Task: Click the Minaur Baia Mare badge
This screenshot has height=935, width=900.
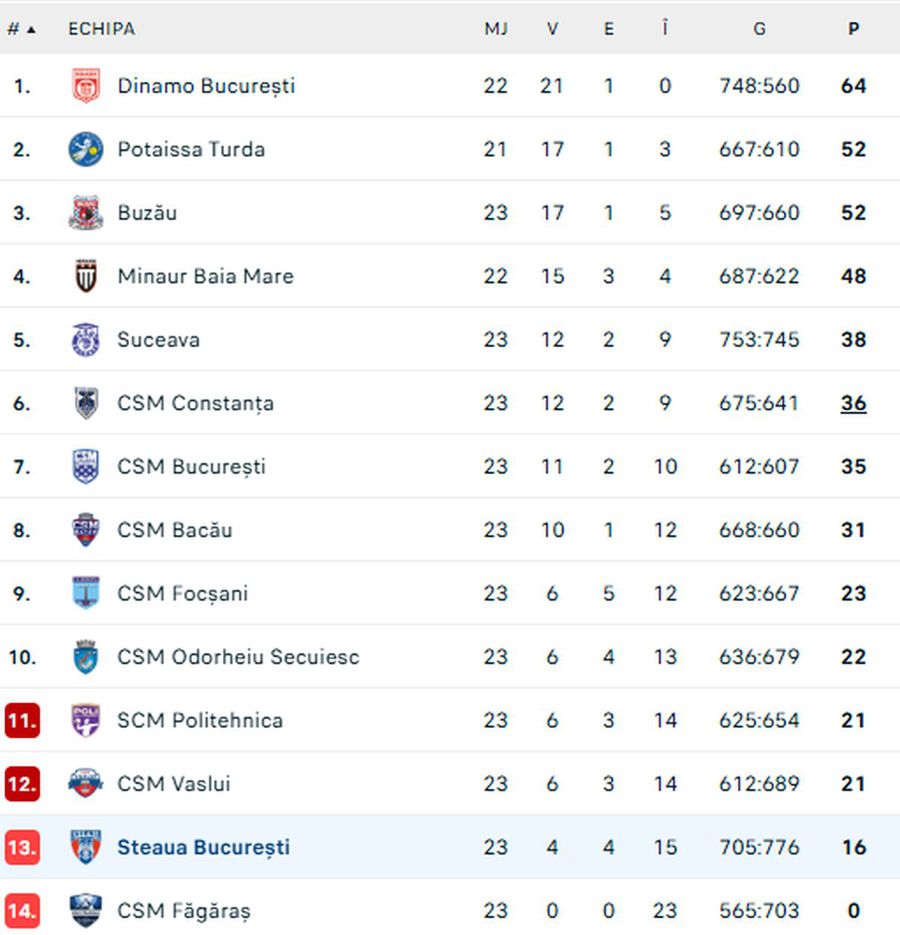Action: coord(87,276)
